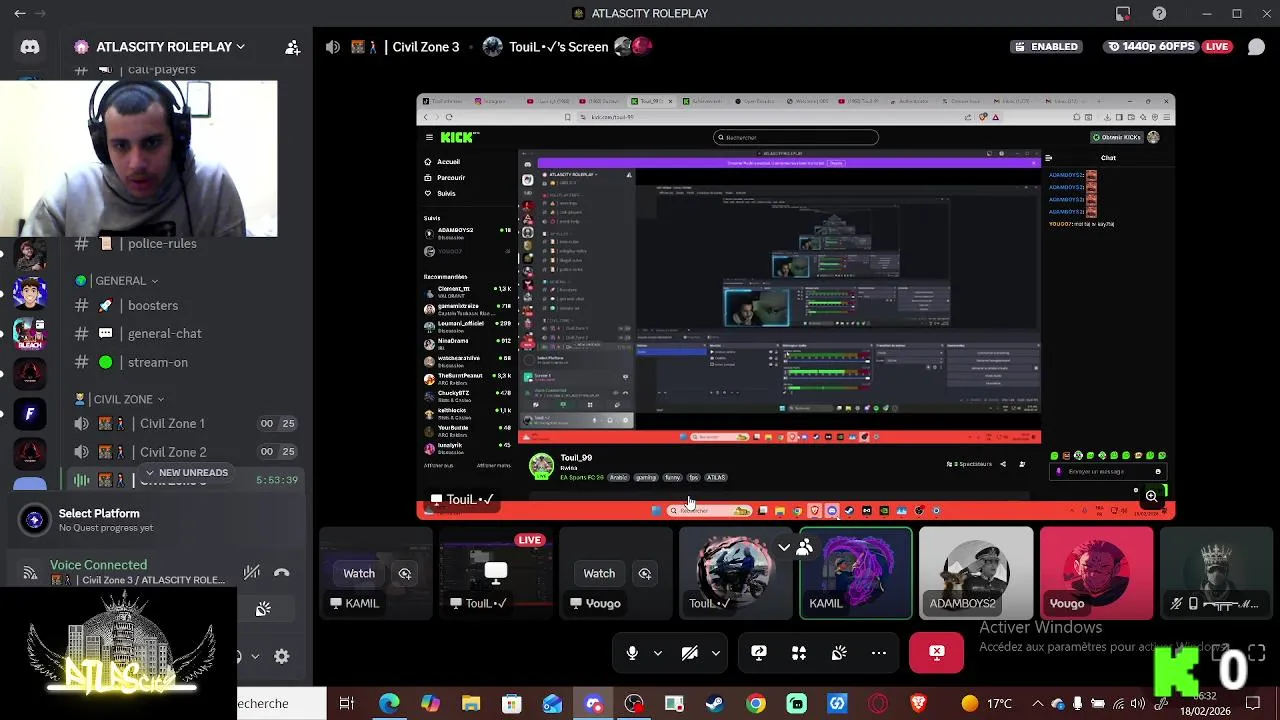
Task: Click the 5:53:39 voice timer
Action: 277,480
